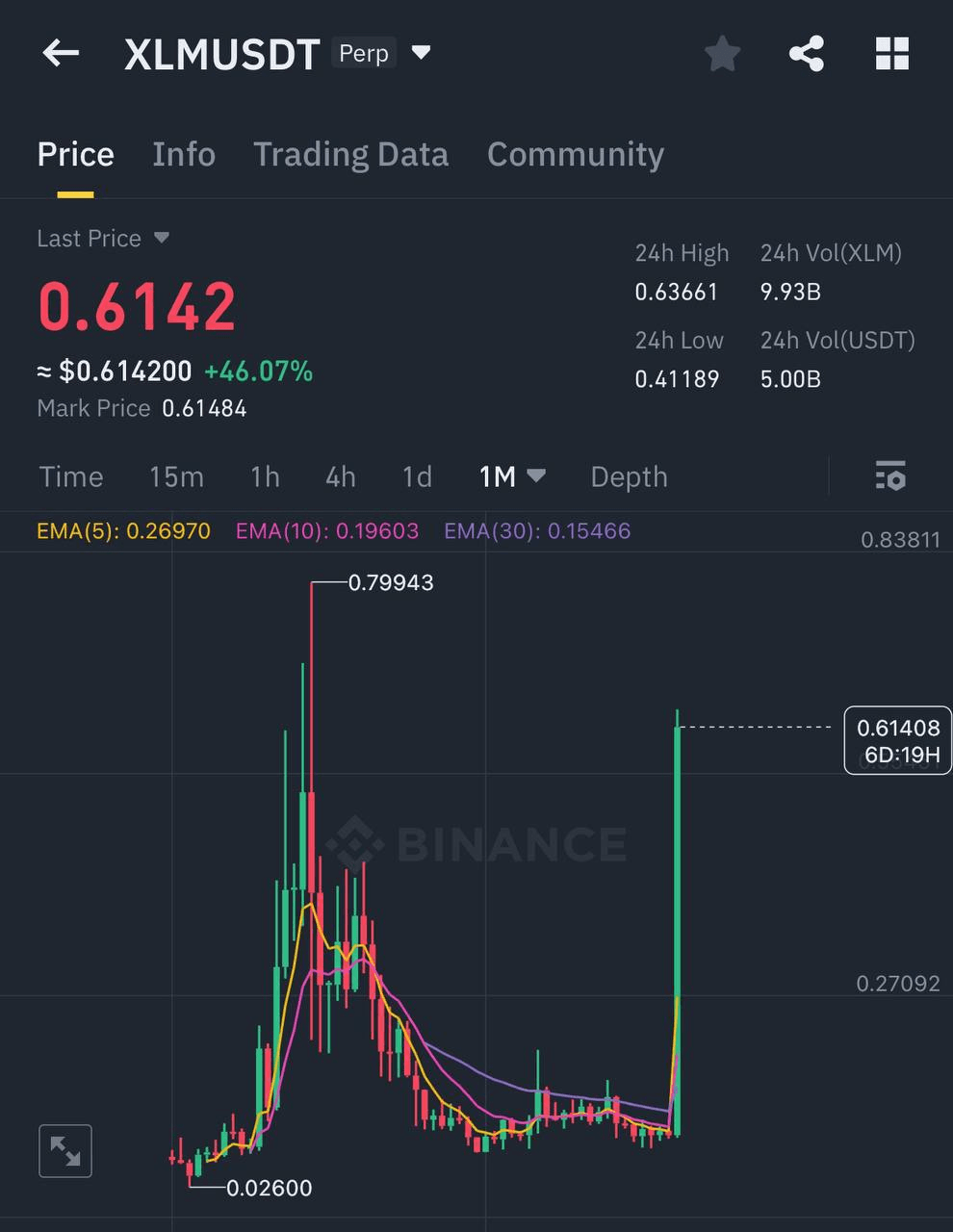The image size is (953, 1232).
Task: Tap the 0.6142 last price value
Action: (137, 307)
